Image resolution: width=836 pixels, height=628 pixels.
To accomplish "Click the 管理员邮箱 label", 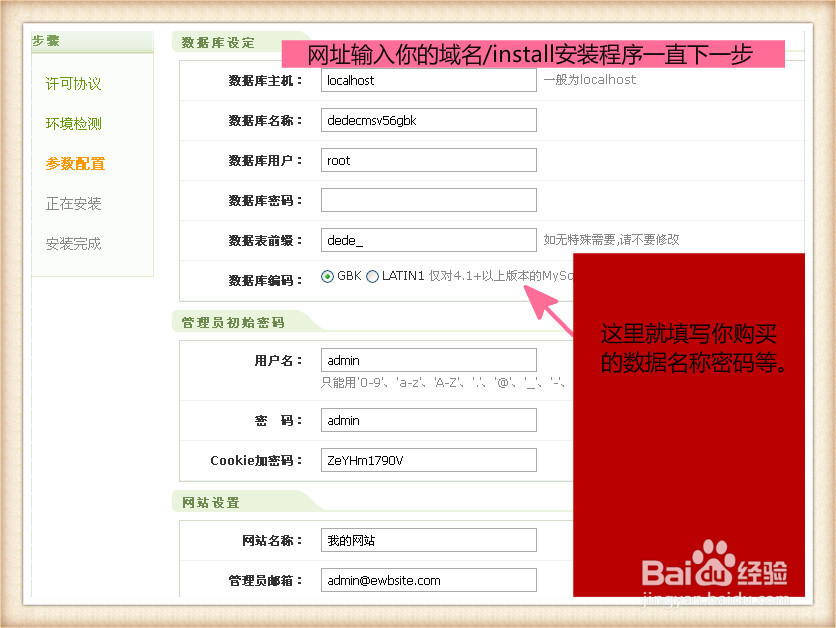I will pos(265,581).
